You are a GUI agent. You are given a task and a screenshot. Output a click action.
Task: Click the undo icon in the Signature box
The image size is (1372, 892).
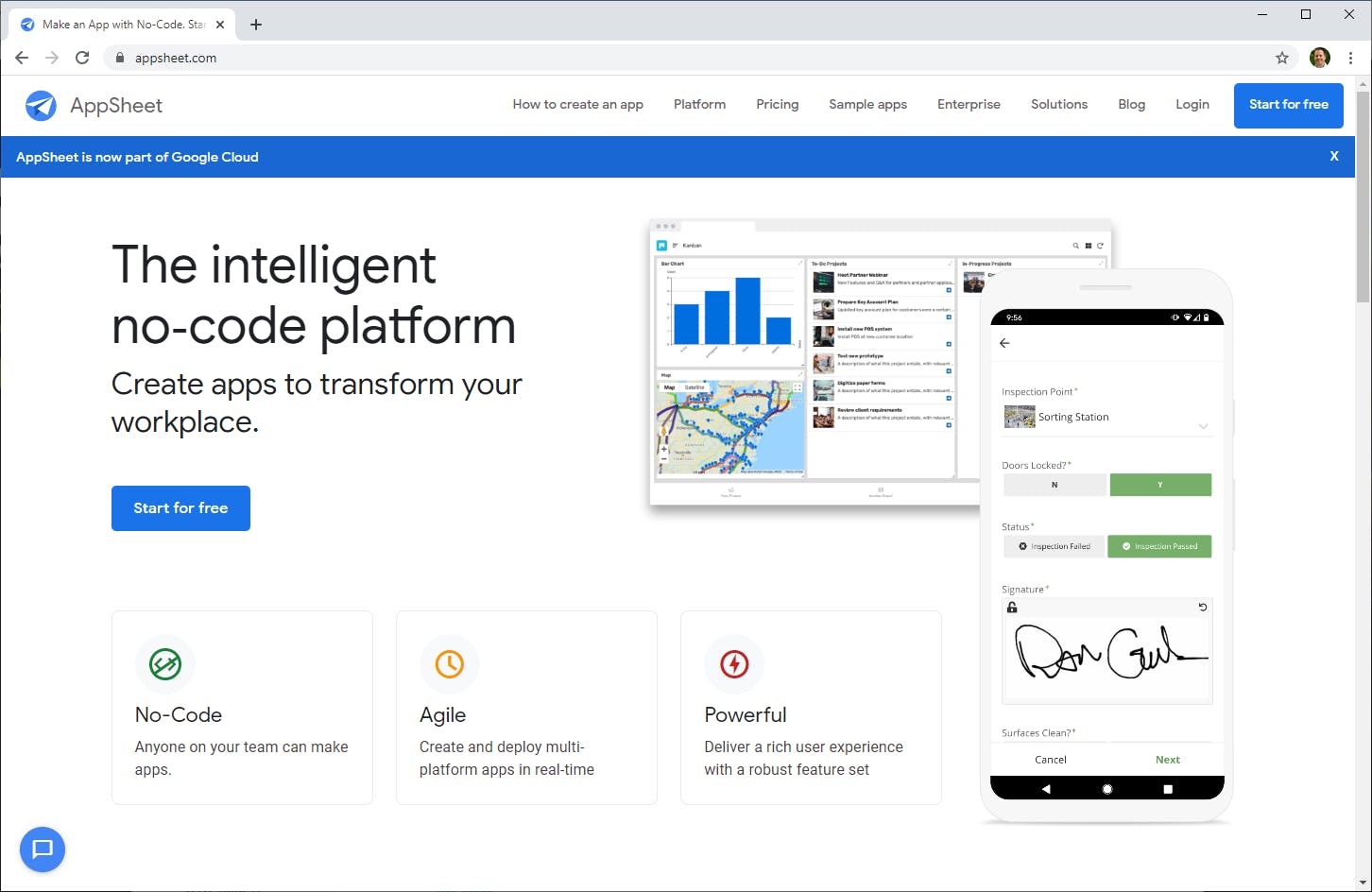(1202, 607)
